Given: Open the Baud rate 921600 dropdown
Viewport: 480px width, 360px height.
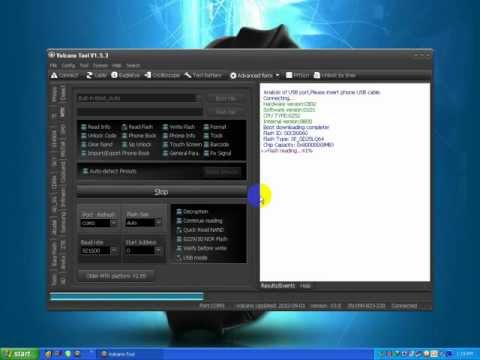Looking at the screenshot, I should pos(114,250).
